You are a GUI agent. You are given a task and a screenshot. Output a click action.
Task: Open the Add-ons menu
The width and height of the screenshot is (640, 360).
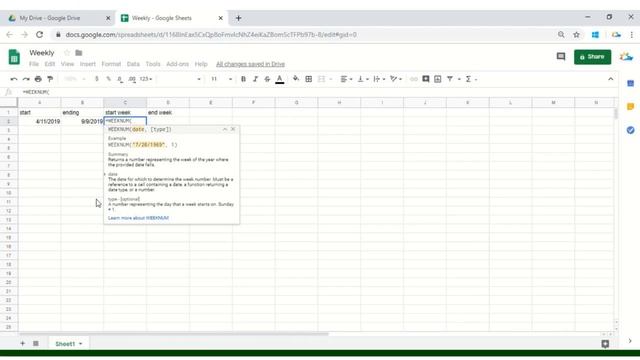(x=178, y=64)
